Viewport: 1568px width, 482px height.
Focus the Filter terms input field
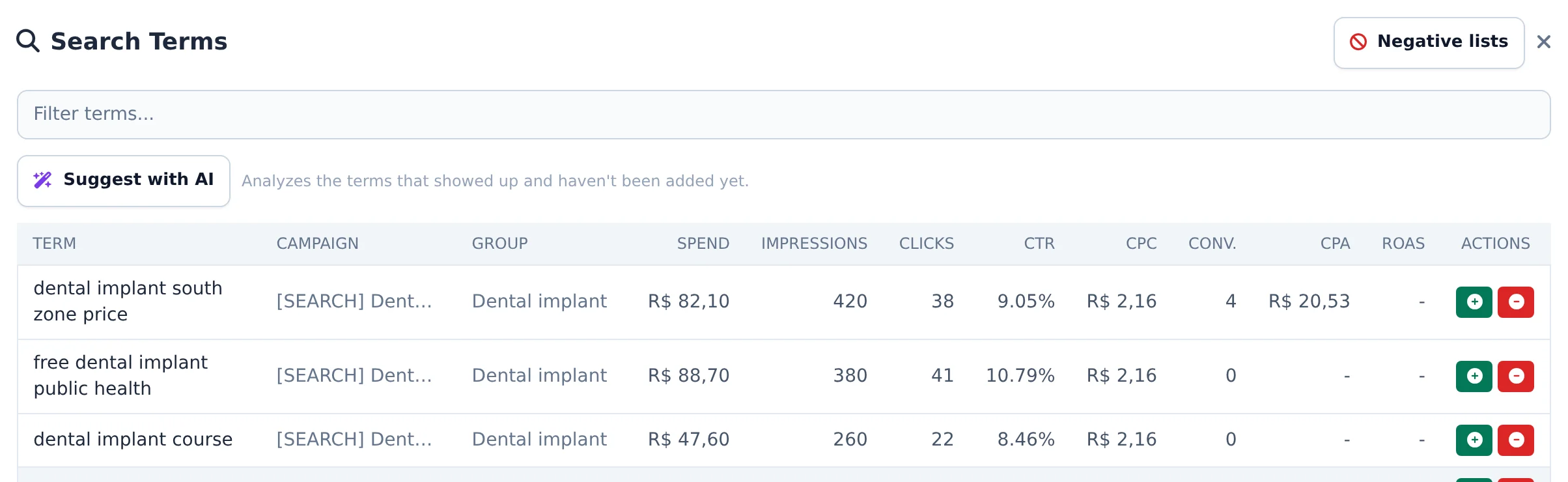783,115
